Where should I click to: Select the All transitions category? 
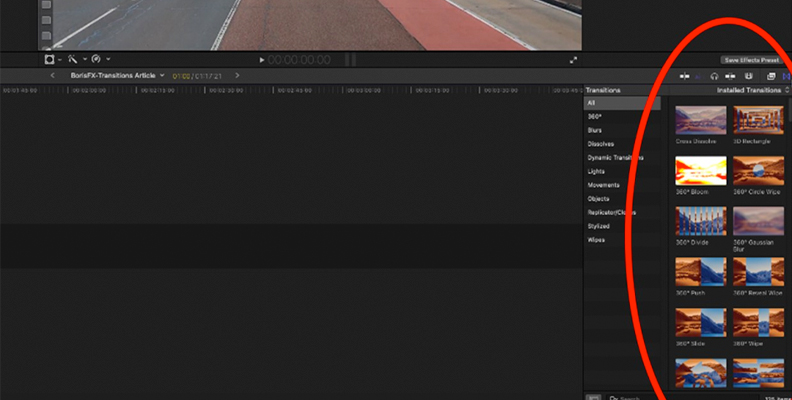click(x=622, y=103)
